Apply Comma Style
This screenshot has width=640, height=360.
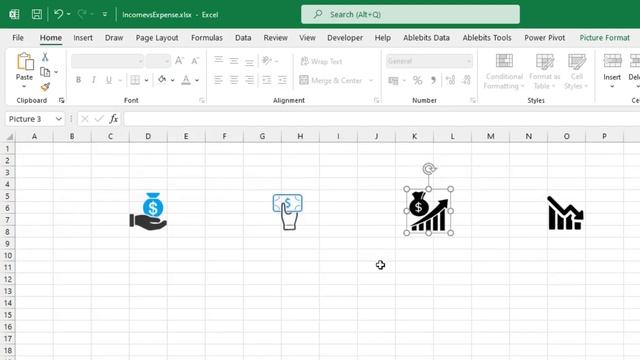(433, 80)
